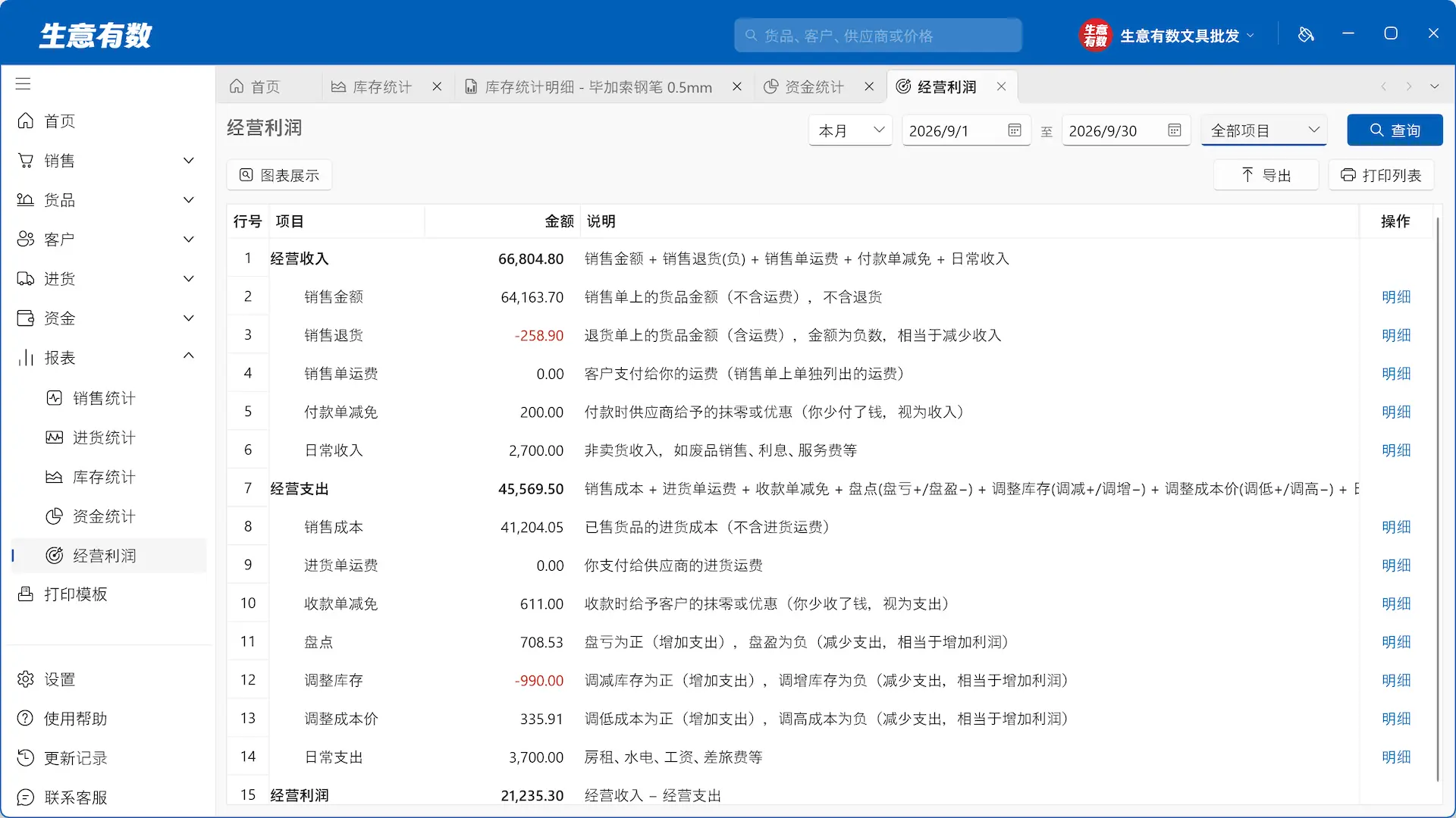Screen dimensions: 1456x818
Task: Expand the 客户 sidebar menu
Action: tap(189, 240)
